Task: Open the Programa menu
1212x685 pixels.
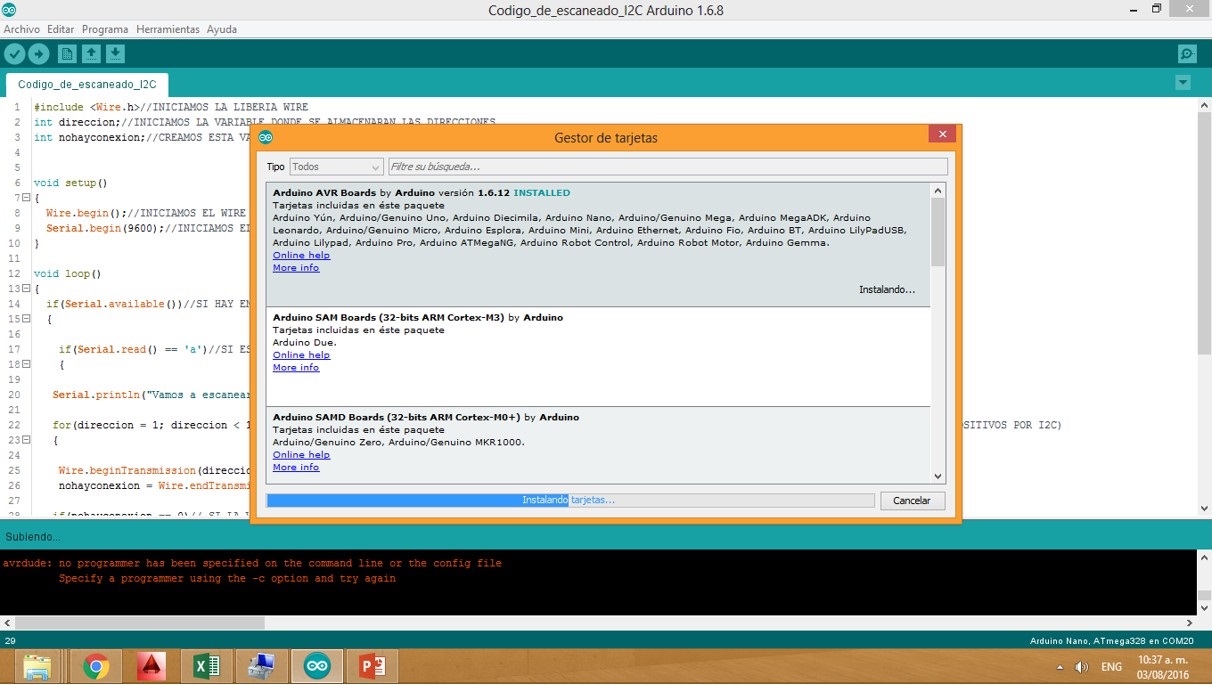Action: coord(105,29)
